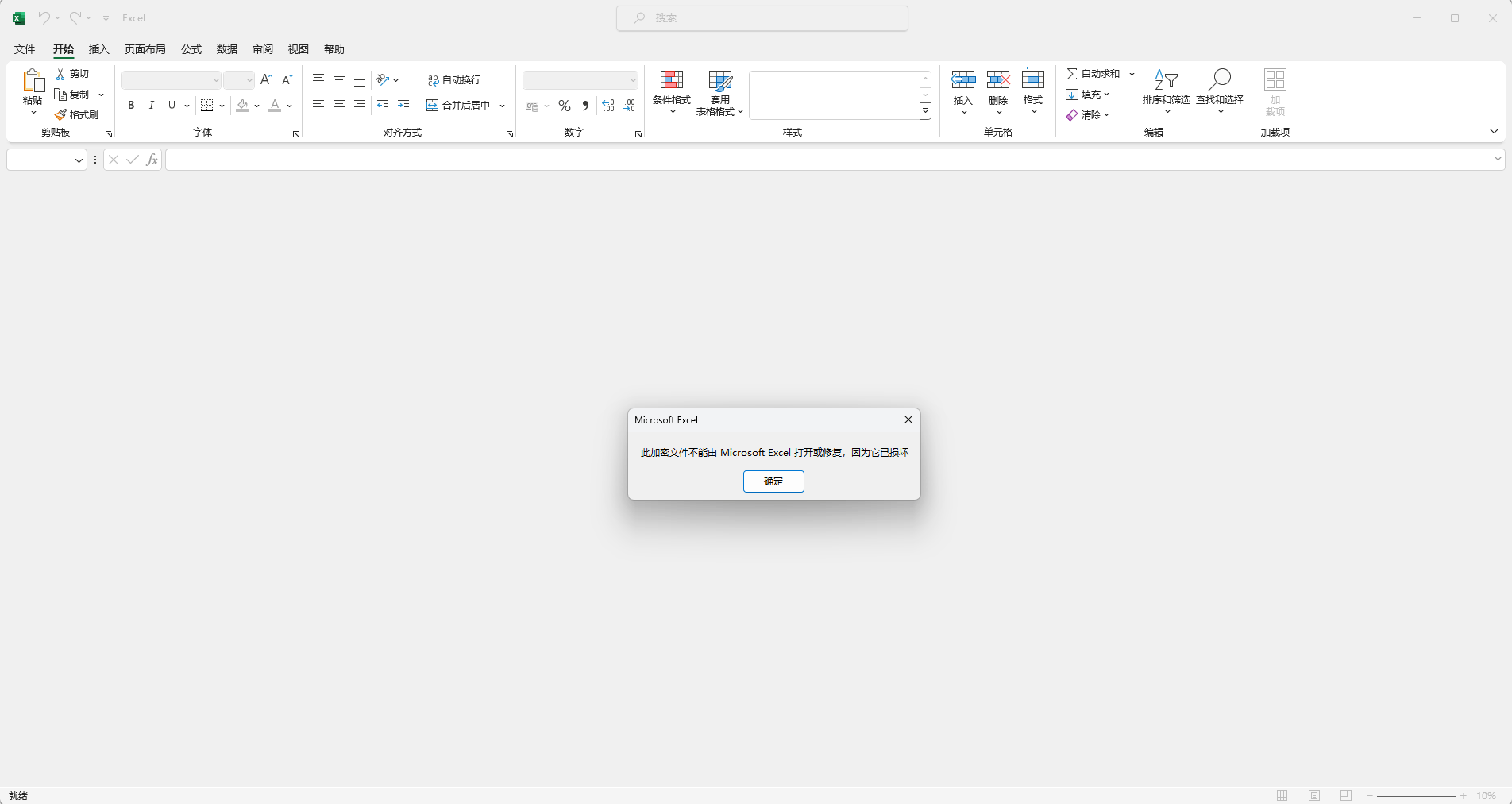Apply the percent style (%) icon
The image size is (1512, 804).
(x=565, y=106)
